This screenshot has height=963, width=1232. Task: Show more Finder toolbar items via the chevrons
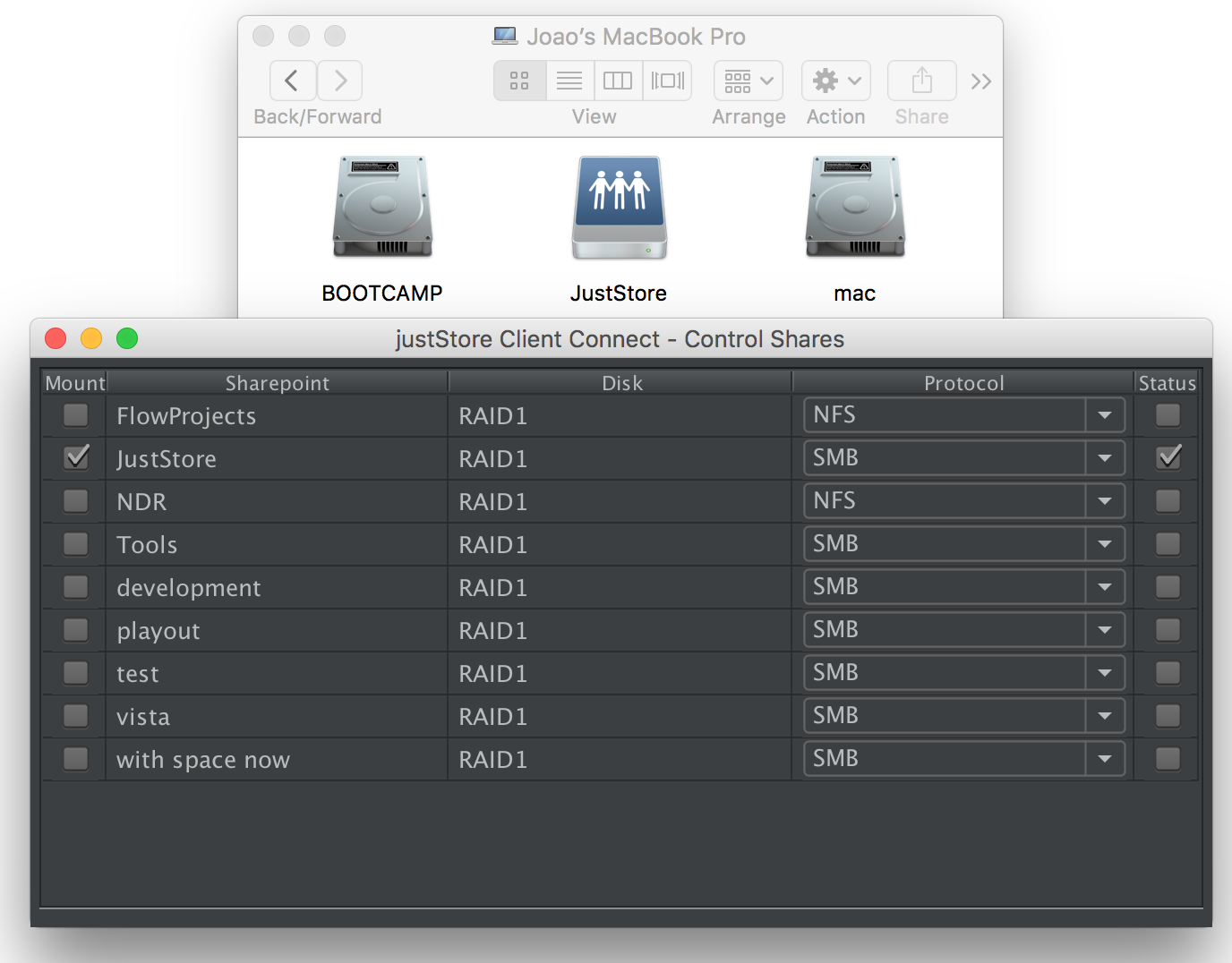click(981, 81)
